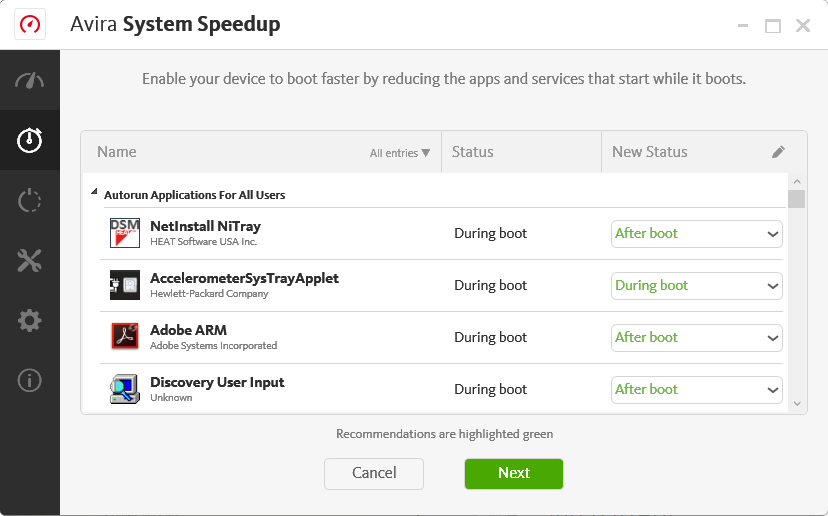Open NetInstall NiTray new status dropdown

(x=697, y=234)
